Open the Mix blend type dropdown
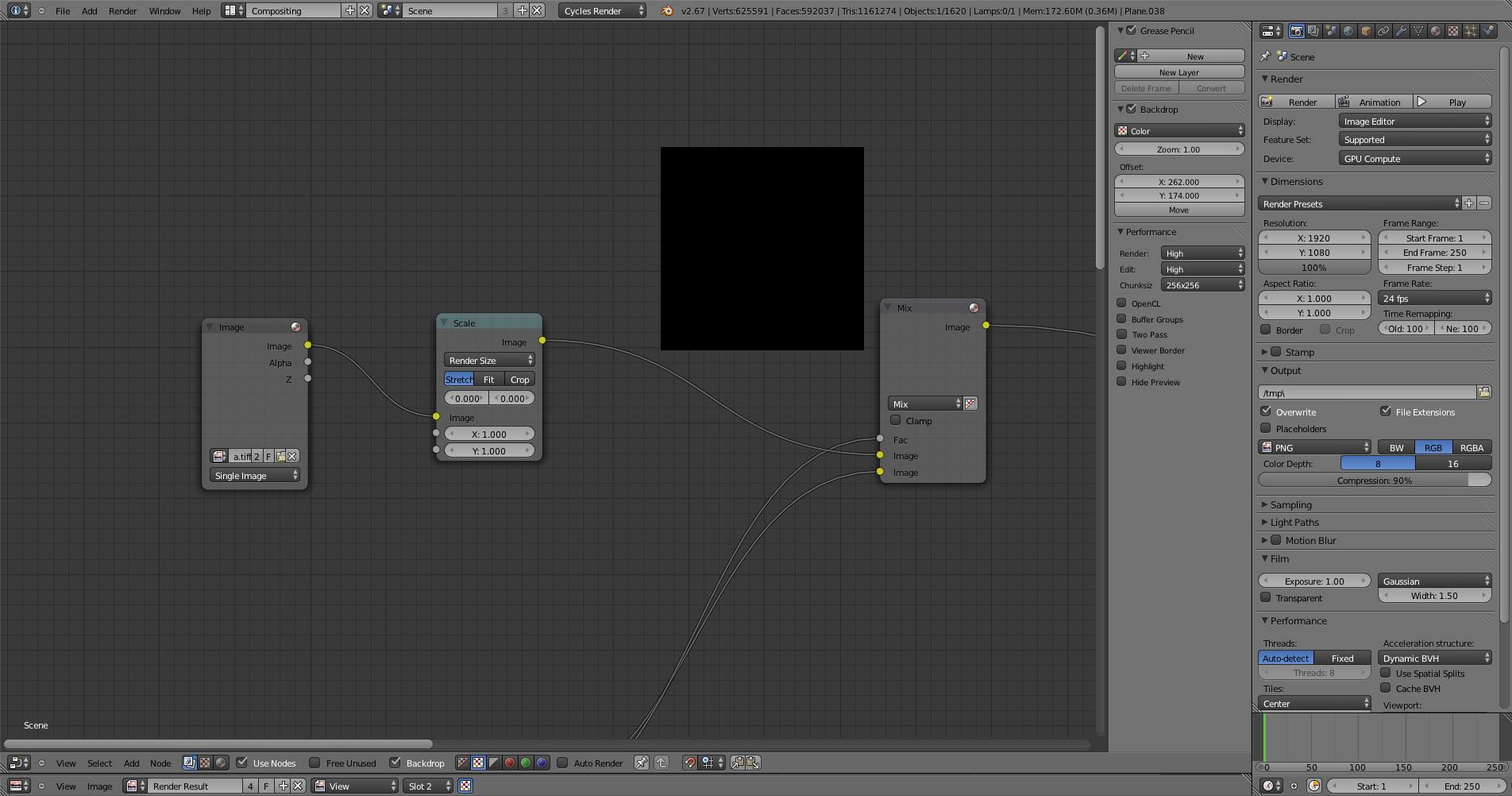This screenshot has width=1512, height=796. 925,404
